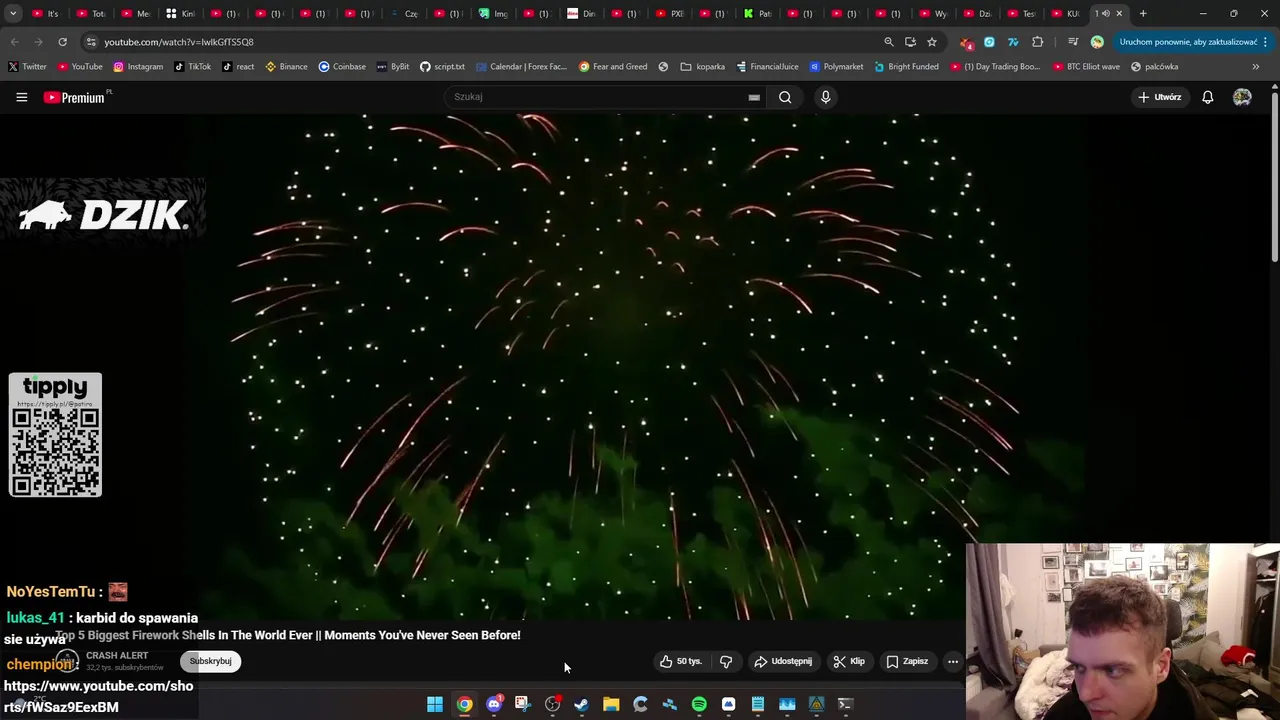The width and height of the screenshot is (1280, 720).
Task: Open the CRASH ALERT channel avatar
Action: tap(67, 661)
